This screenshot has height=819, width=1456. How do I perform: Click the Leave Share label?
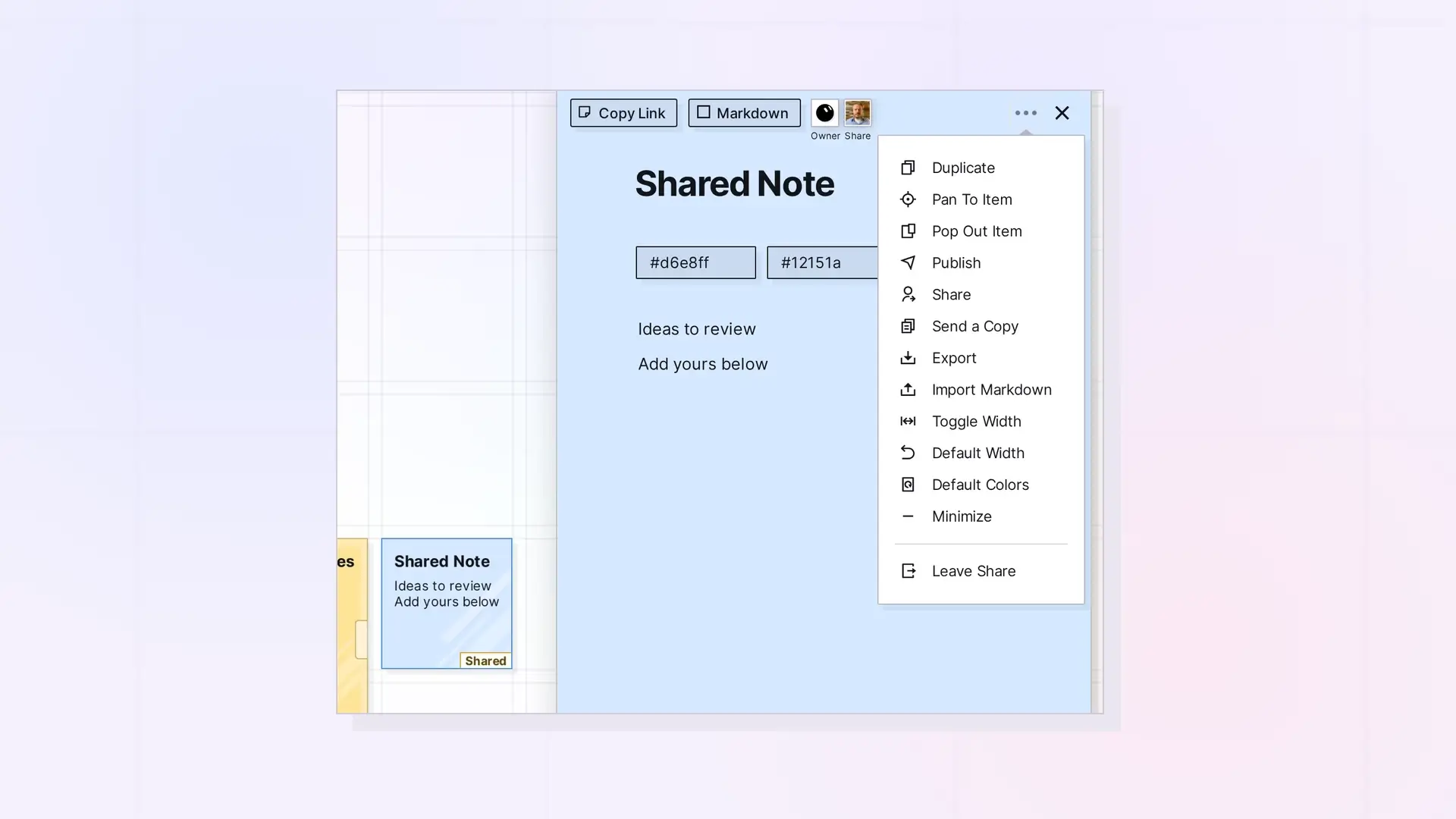974,571
